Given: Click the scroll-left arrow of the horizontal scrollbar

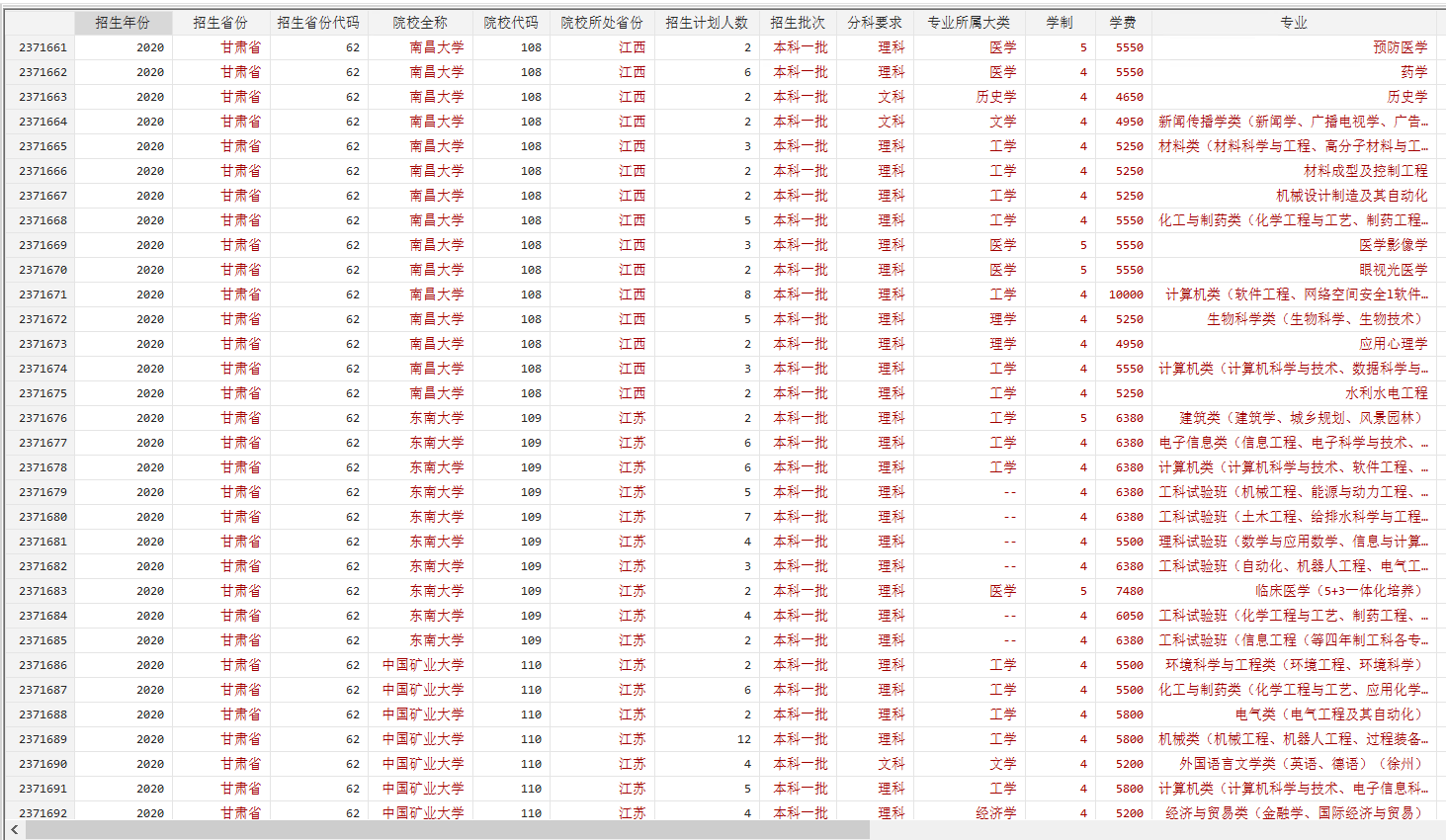Looking at the screenshot, I should (14, 830).
